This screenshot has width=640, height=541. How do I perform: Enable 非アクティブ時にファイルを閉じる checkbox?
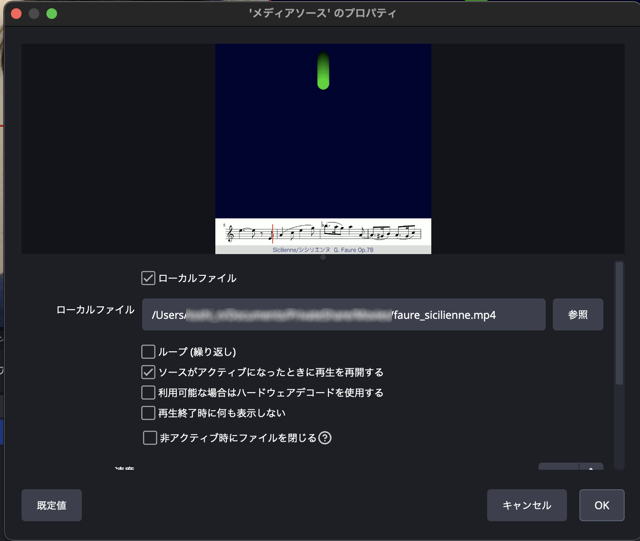point(150,438)
